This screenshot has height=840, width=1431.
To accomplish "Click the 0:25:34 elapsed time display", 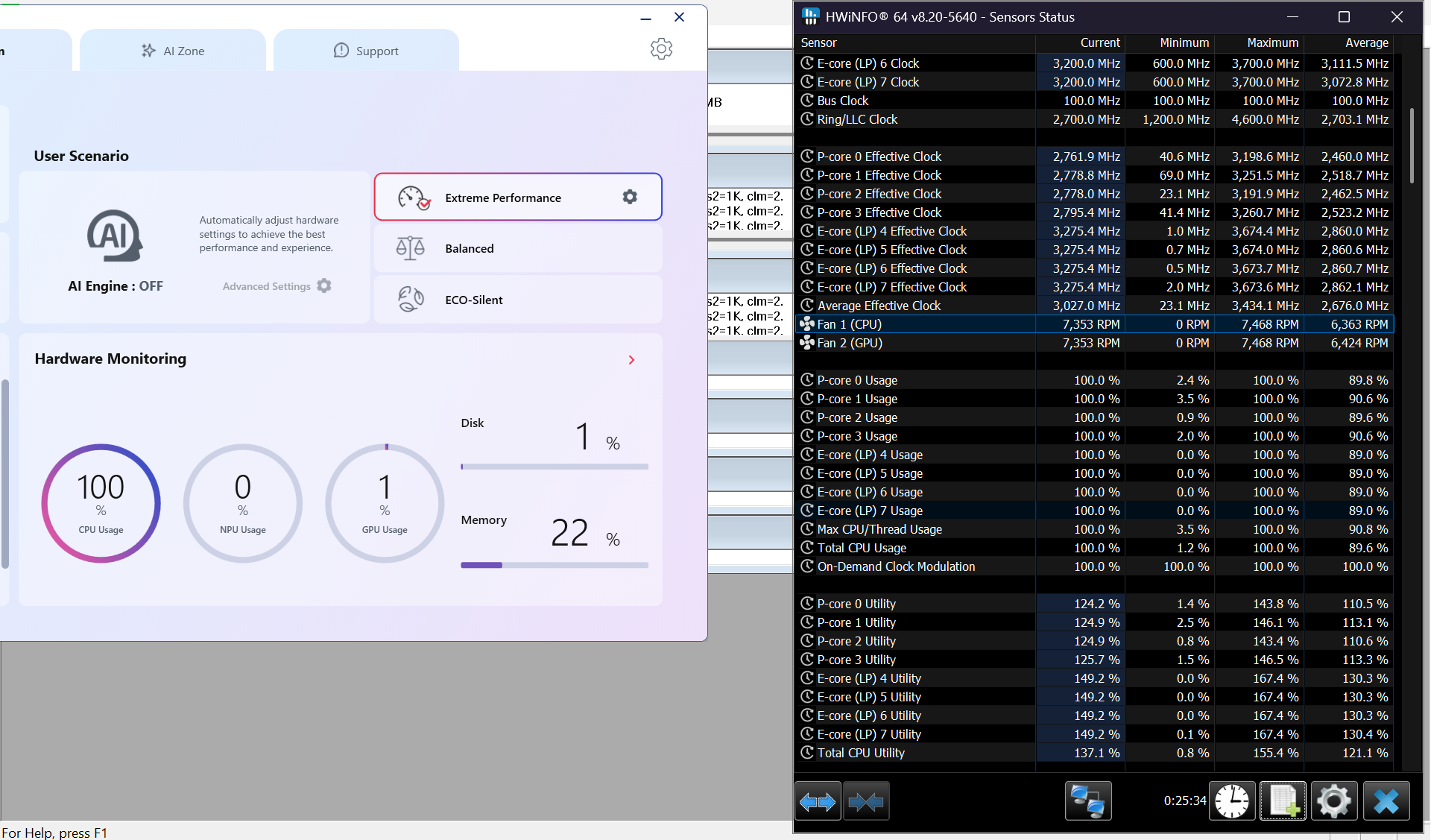I will [x=1185, y=800].
